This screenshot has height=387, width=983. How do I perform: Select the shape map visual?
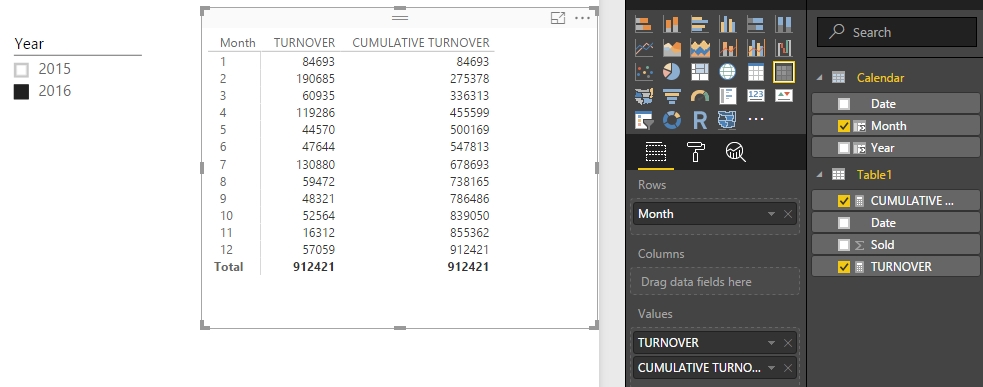728,119
